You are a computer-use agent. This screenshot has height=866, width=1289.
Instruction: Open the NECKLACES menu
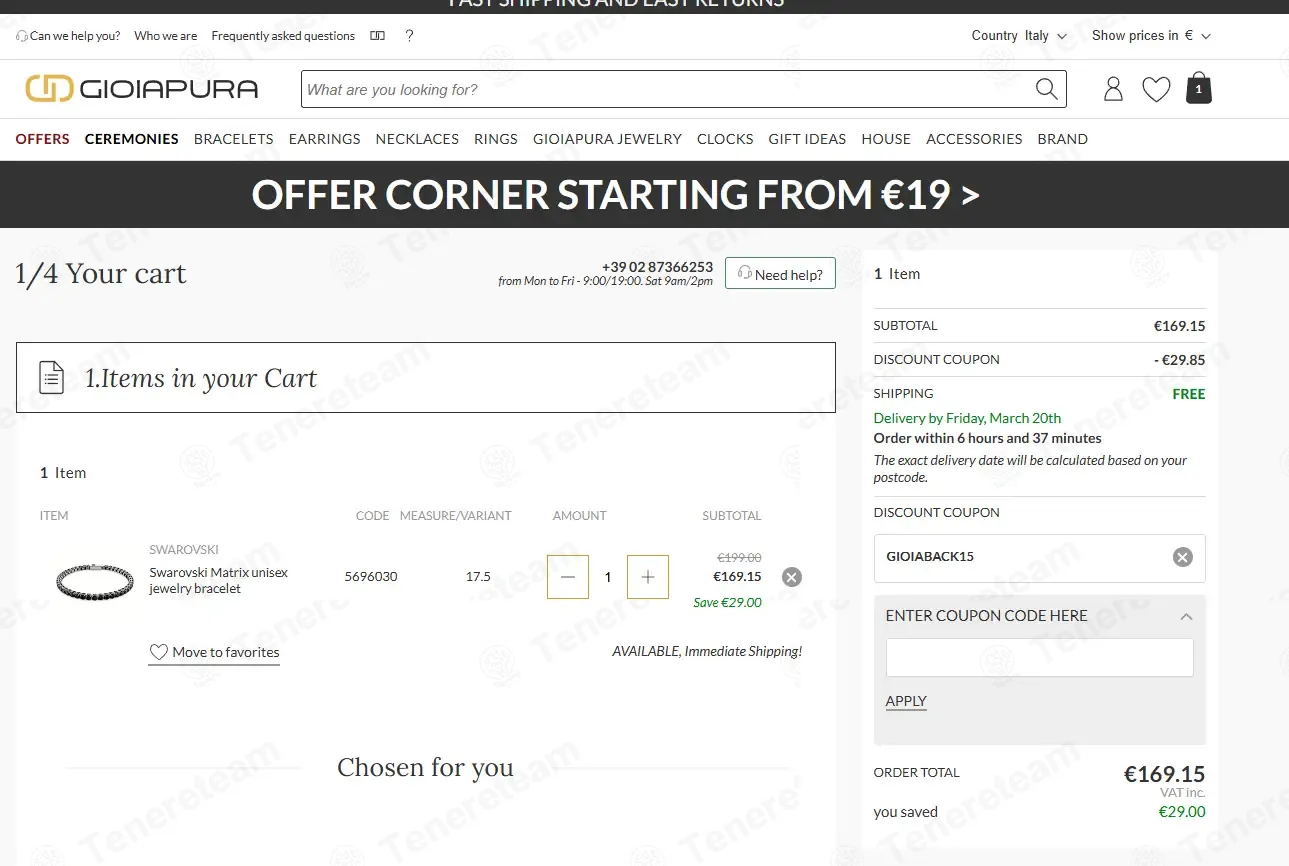click(x=417, y=139)
